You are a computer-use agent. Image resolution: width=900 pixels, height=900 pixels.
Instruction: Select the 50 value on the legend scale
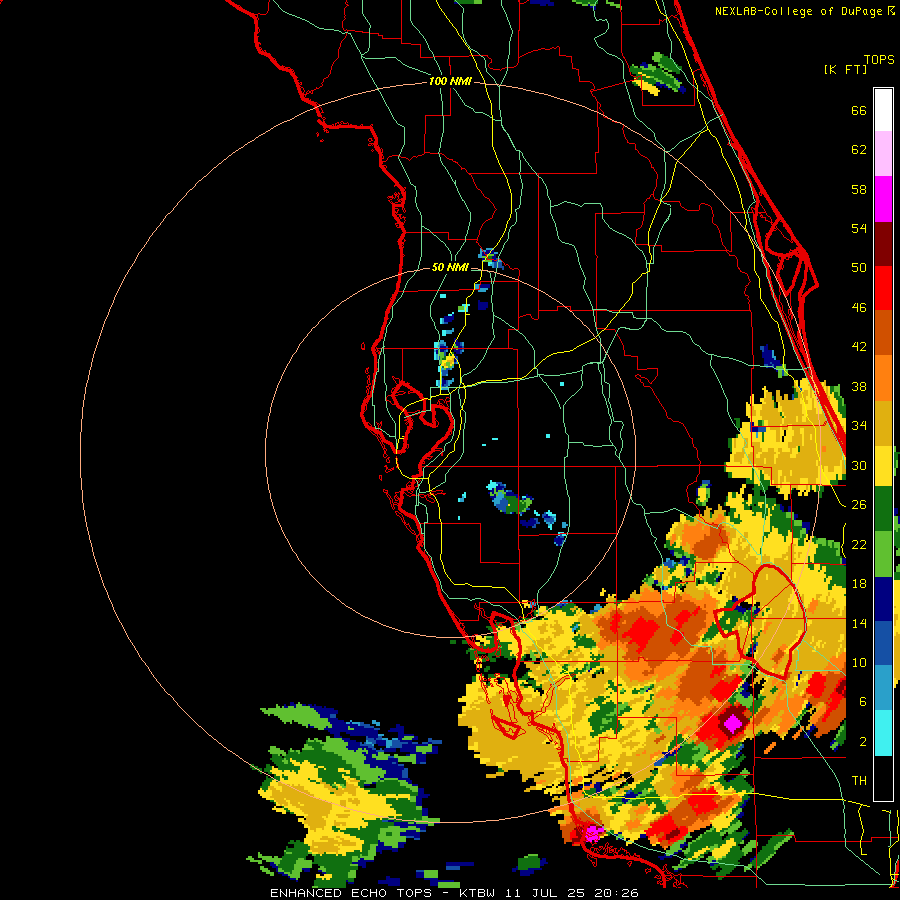pos(859,268)
